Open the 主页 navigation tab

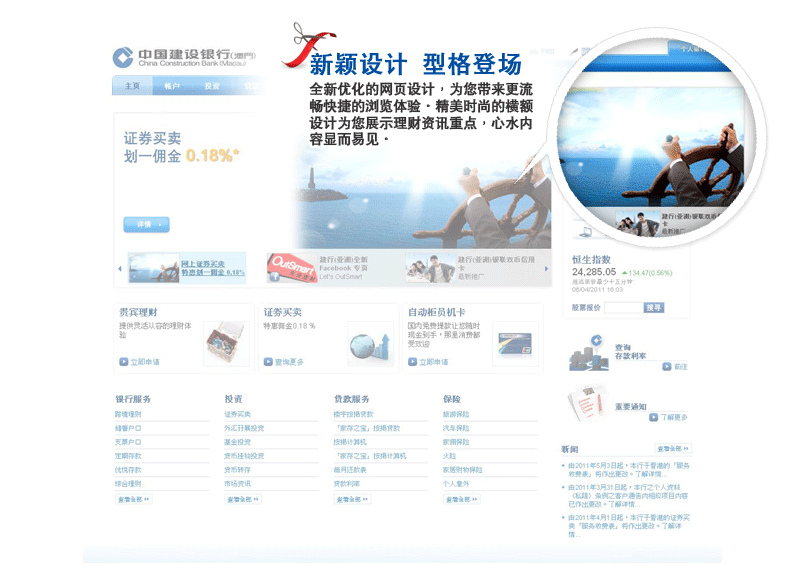(x=132, y=86)
